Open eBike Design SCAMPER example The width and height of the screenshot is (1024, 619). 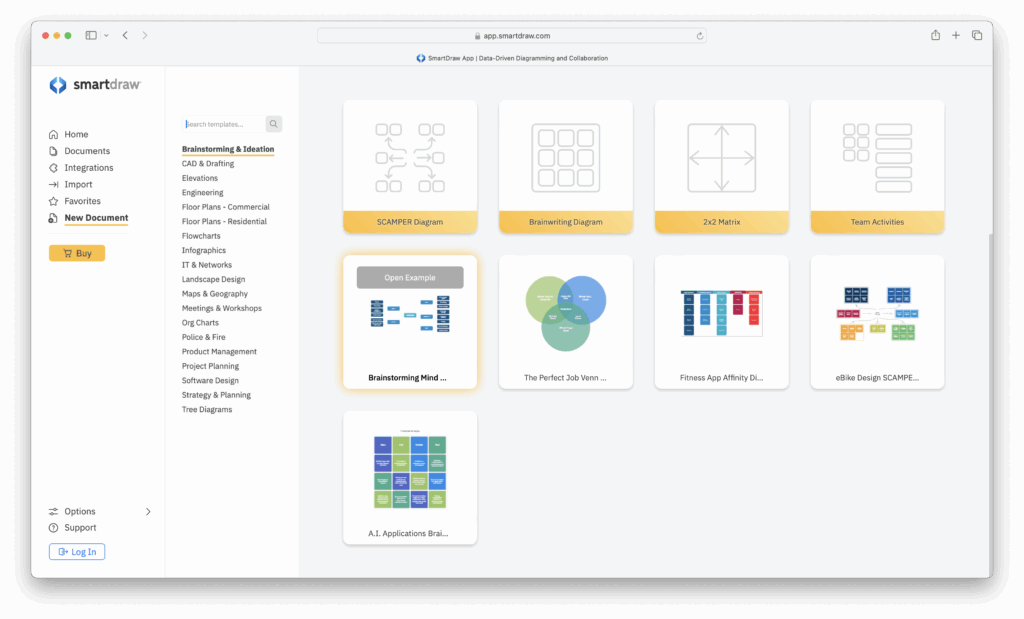[877, 322]
